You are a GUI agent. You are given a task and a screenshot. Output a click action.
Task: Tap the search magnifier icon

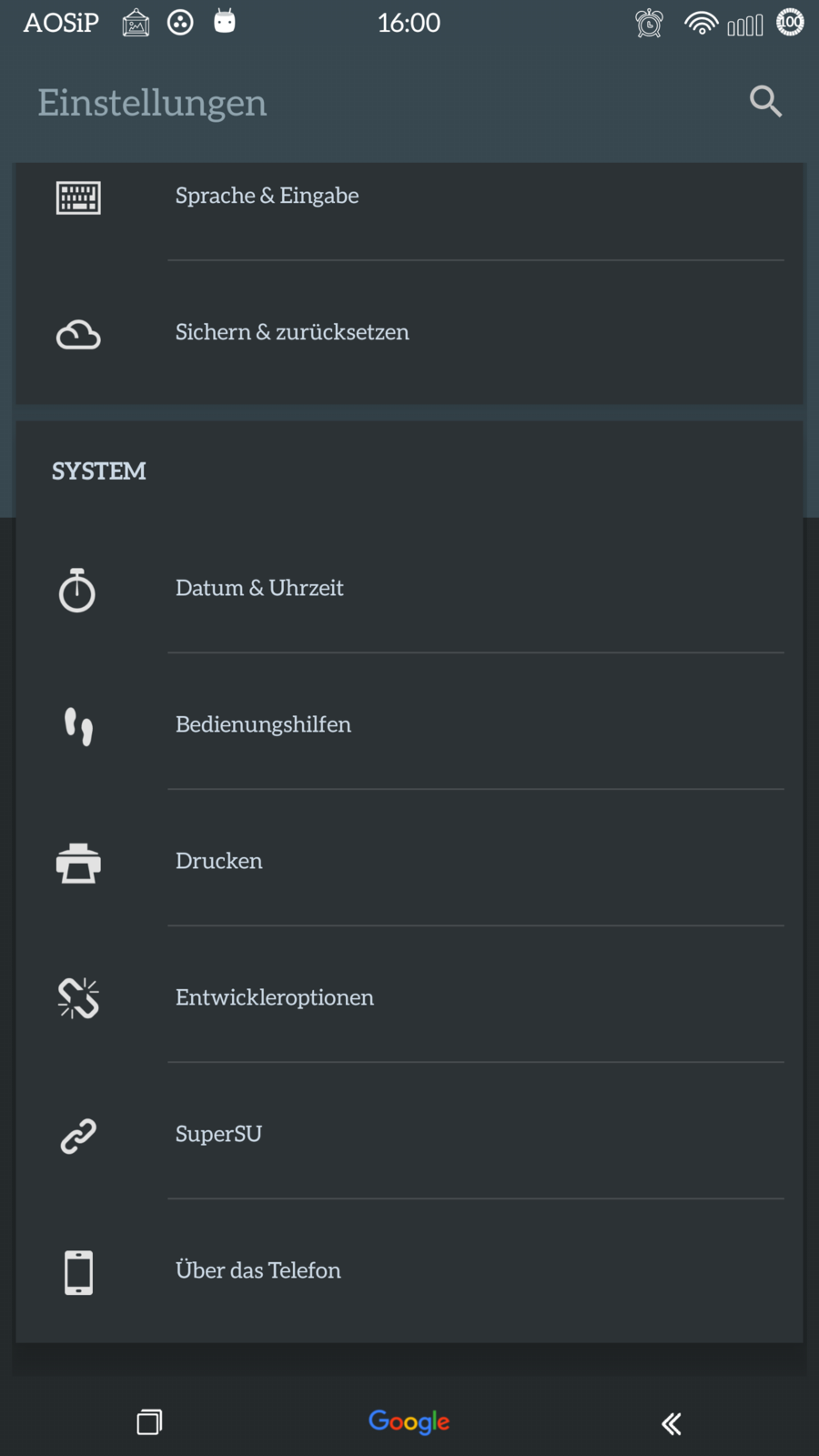(x=765, y=102)
